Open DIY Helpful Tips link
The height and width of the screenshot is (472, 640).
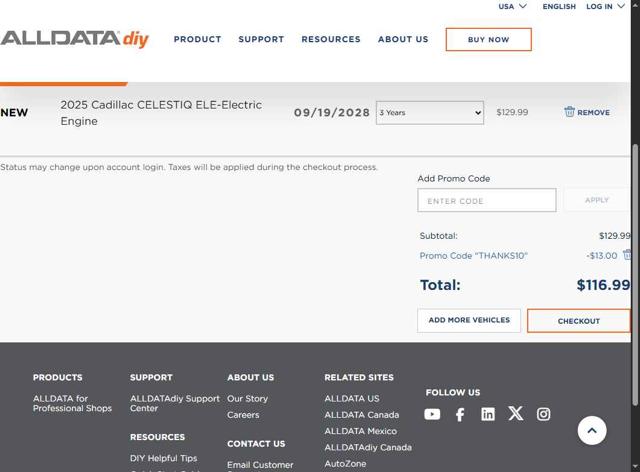click(163, 458)
